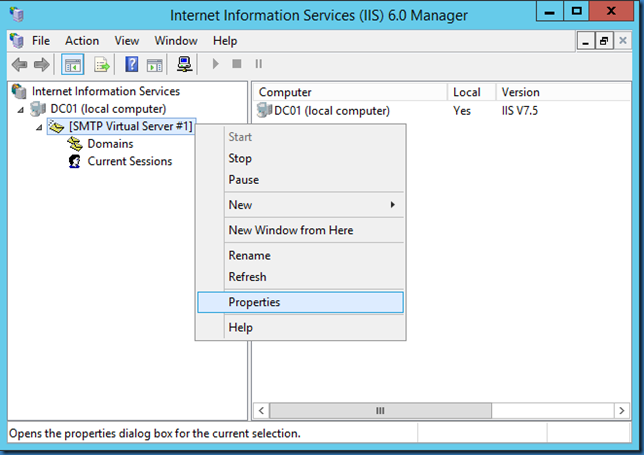This screenshot has height=455, width=644.
Task: Click the horizontal scrollbar thumb
Action: point(380,411)
